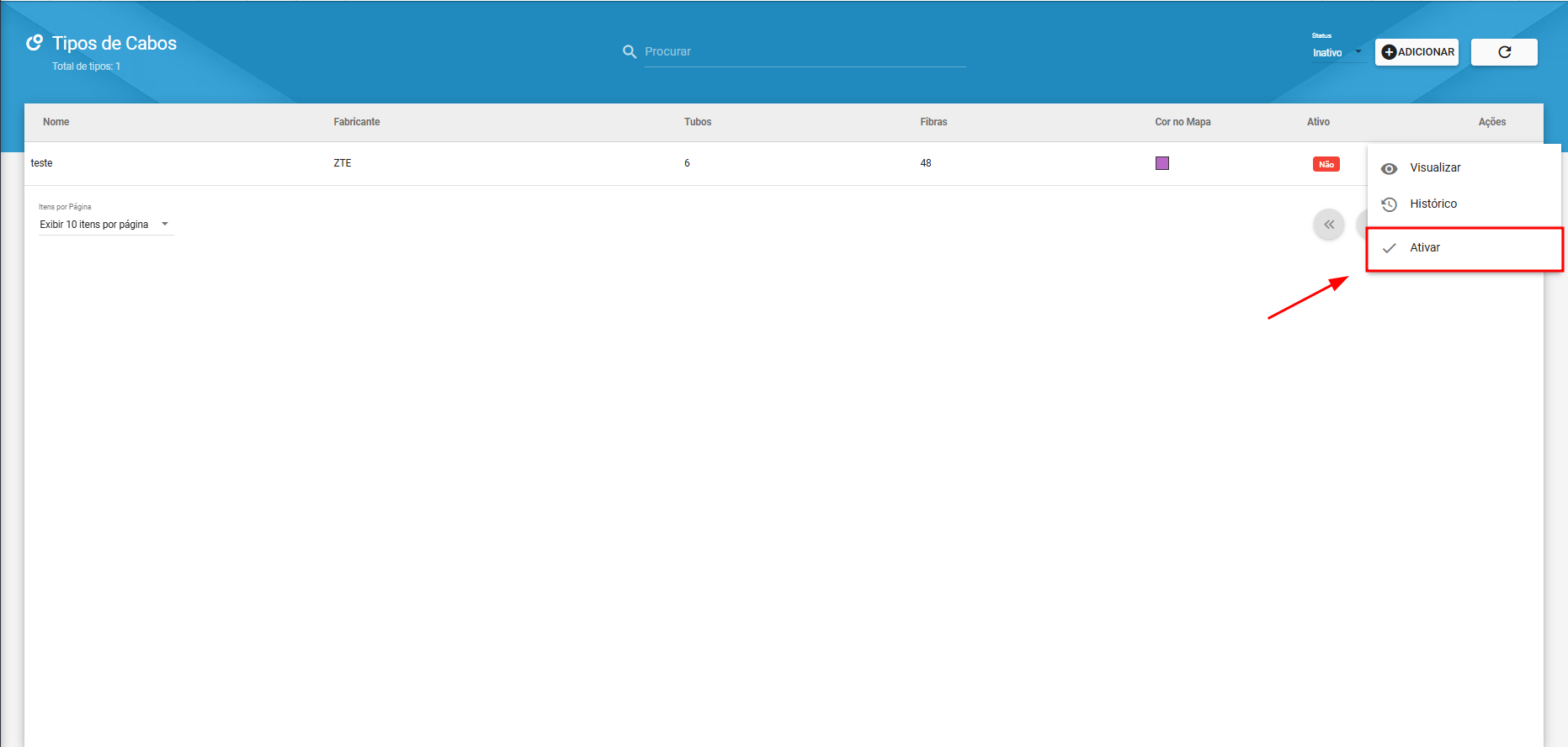This screenshot has height=747, width=1568.
Task: Open the 'Exibir 10 itens por página' dropdown
Action: pos(106,225)
